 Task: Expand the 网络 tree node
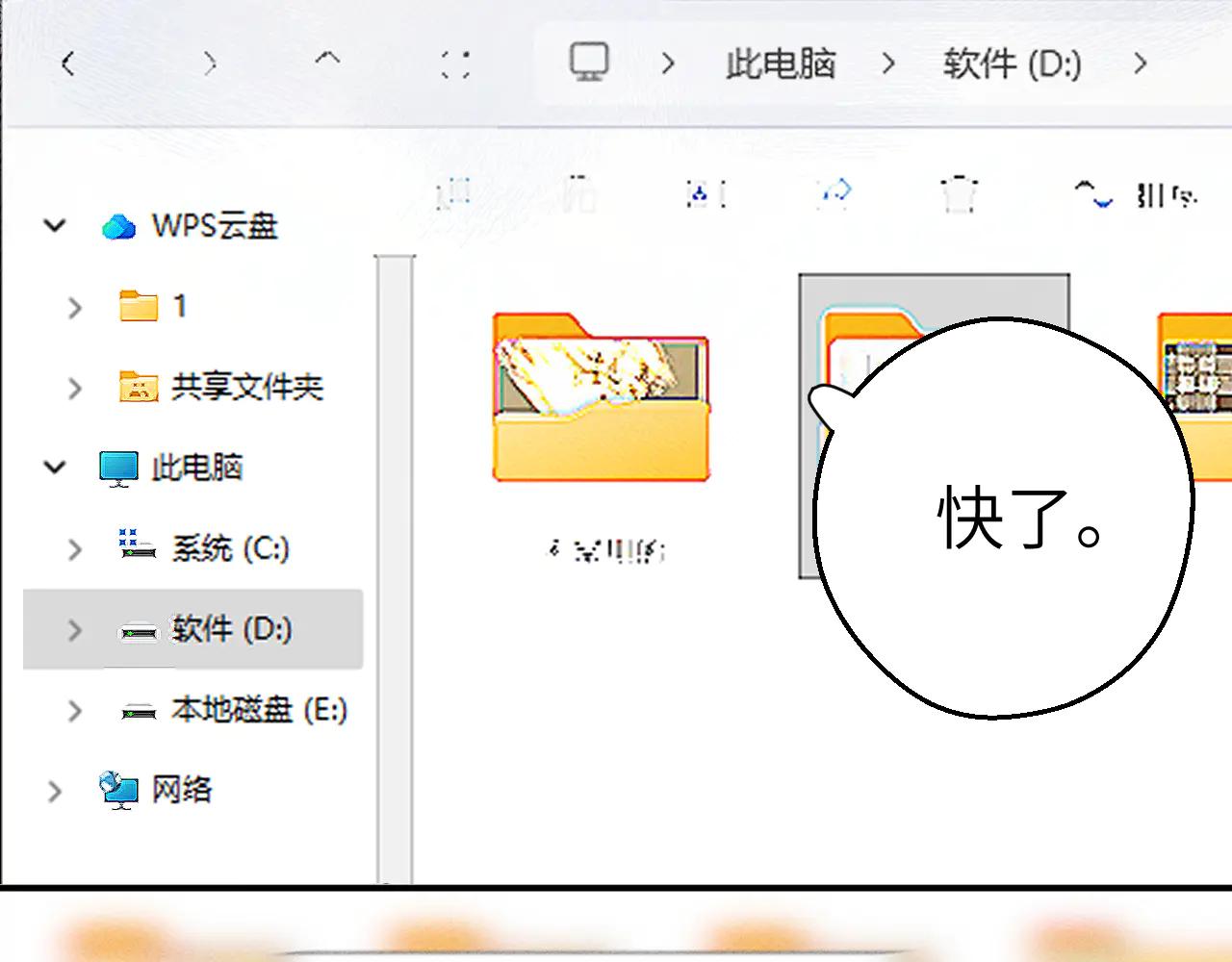[x=55, y=791]
